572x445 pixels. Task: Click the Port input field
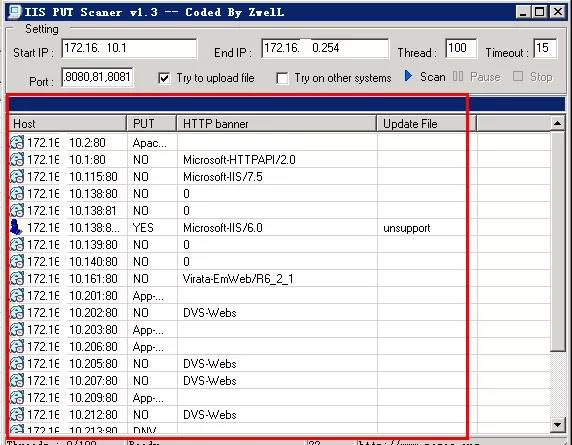point(97,77)
